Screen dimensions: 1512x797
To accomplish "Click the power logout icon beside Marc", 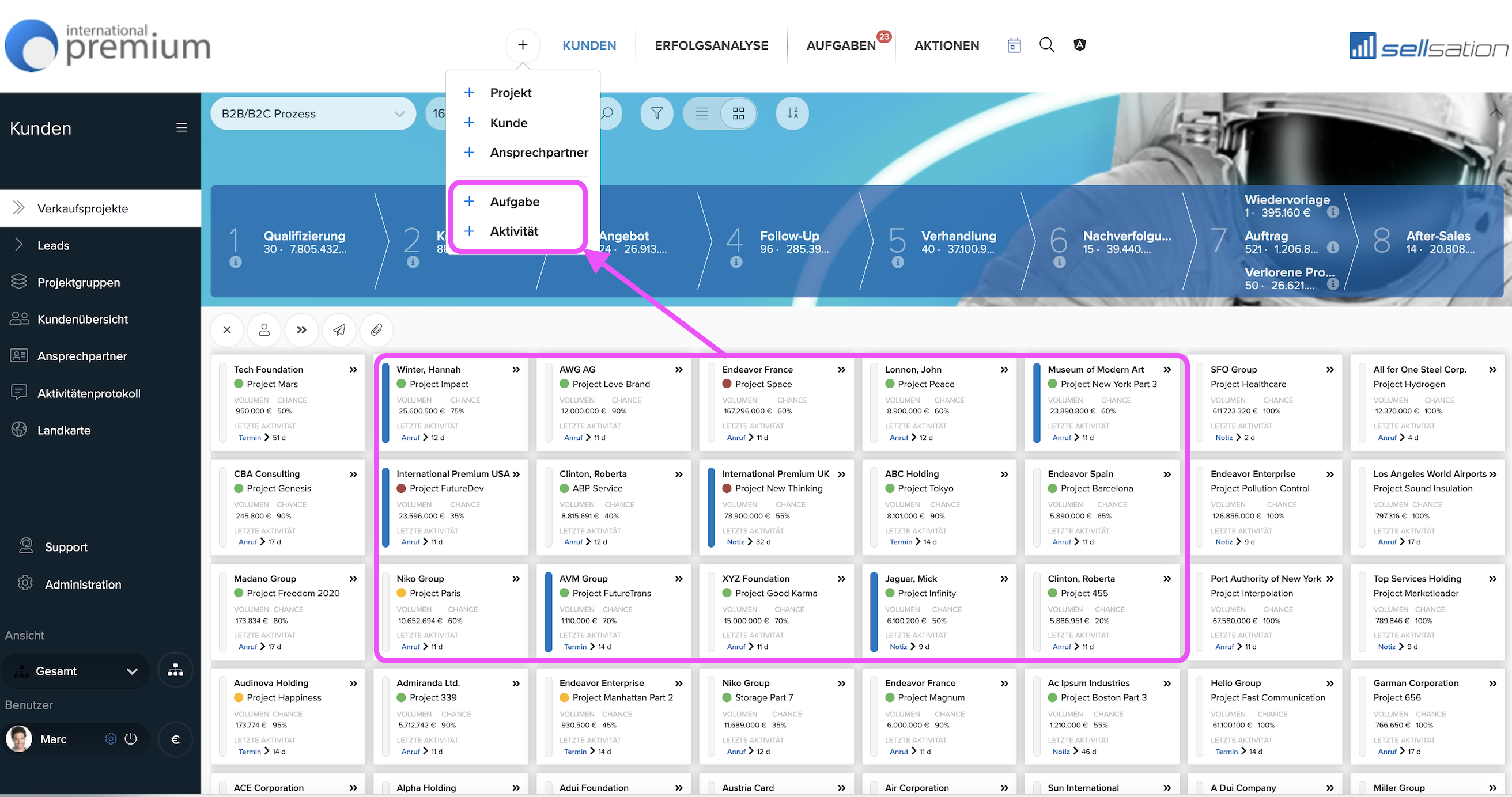I will (x=131, y=739).
